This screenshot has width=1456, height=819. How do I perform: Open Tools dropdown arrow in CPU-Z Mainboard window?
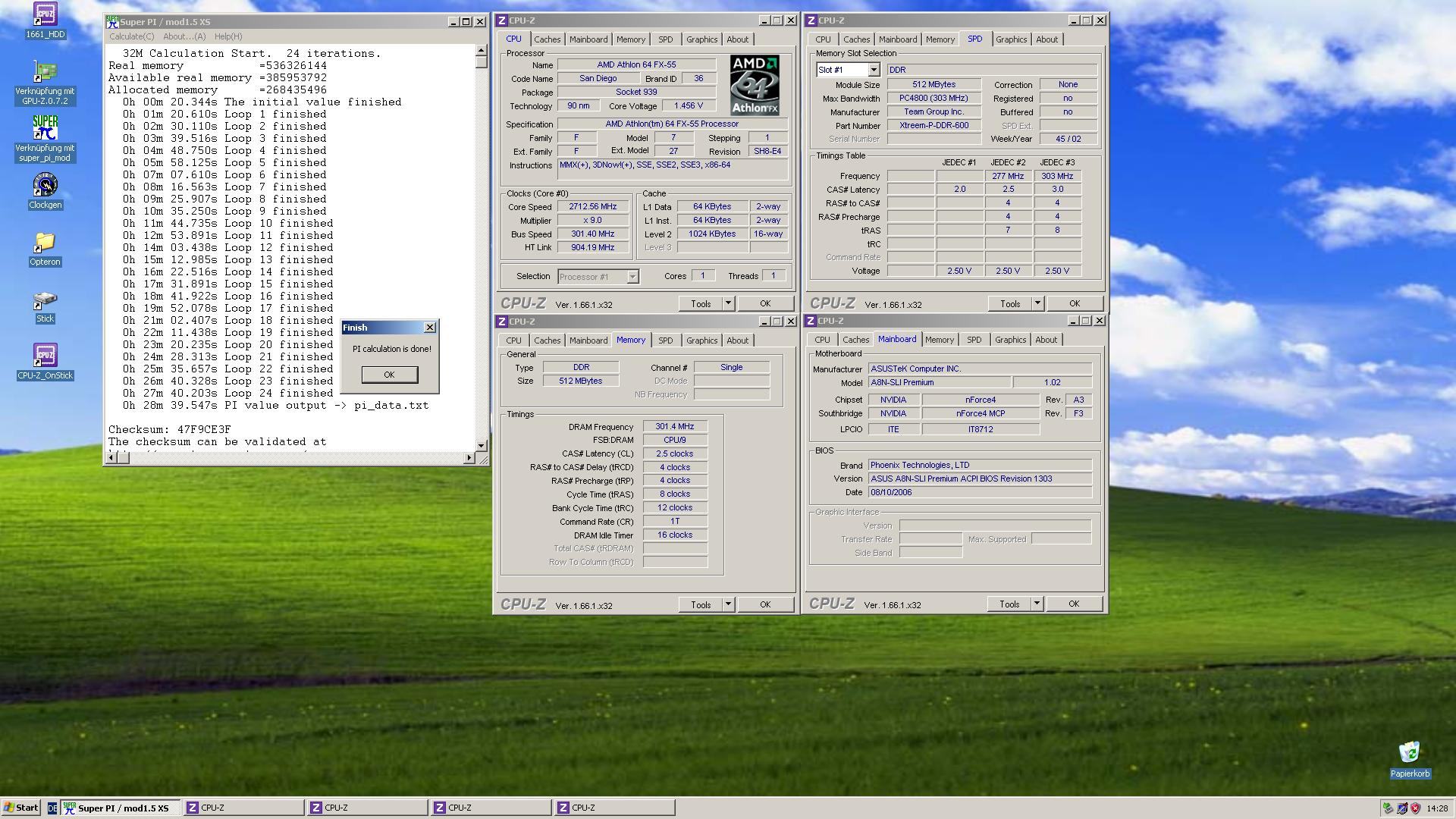point(1037,604)
